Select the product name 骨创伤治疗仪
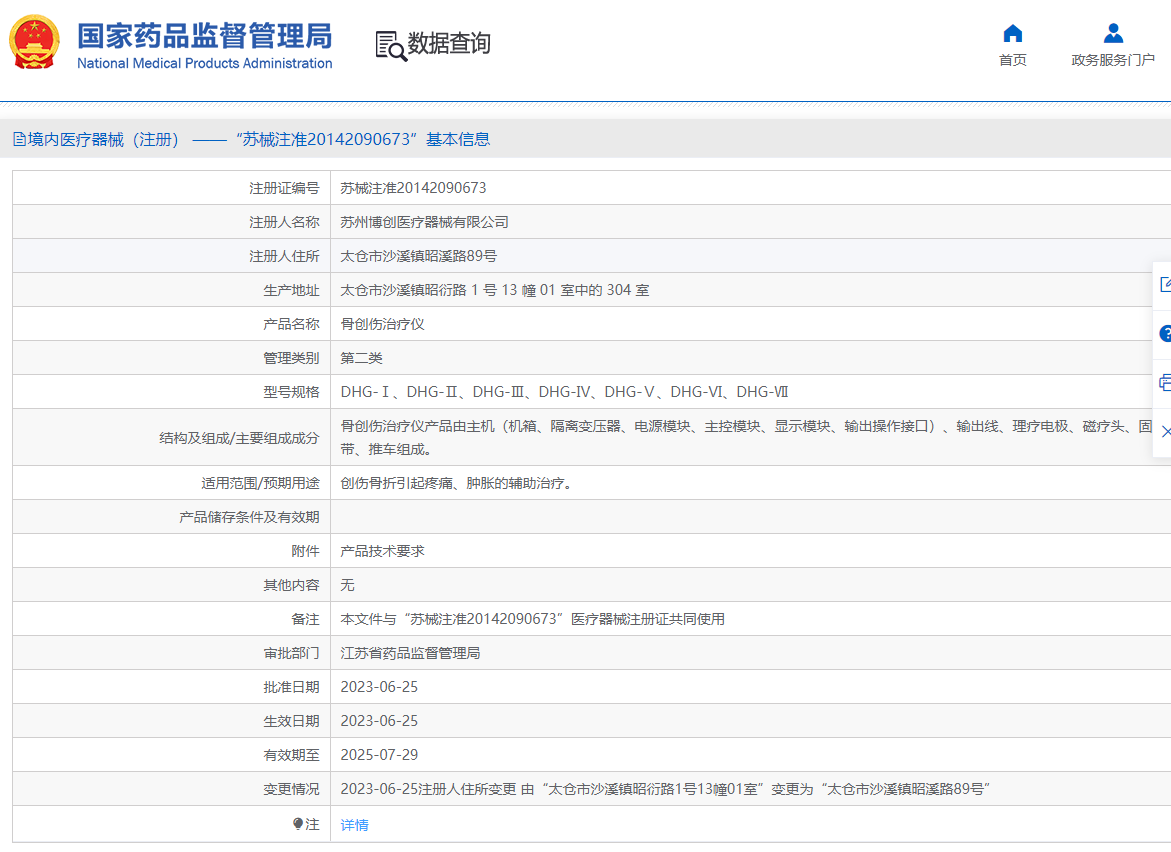 [x=382, y=324]
